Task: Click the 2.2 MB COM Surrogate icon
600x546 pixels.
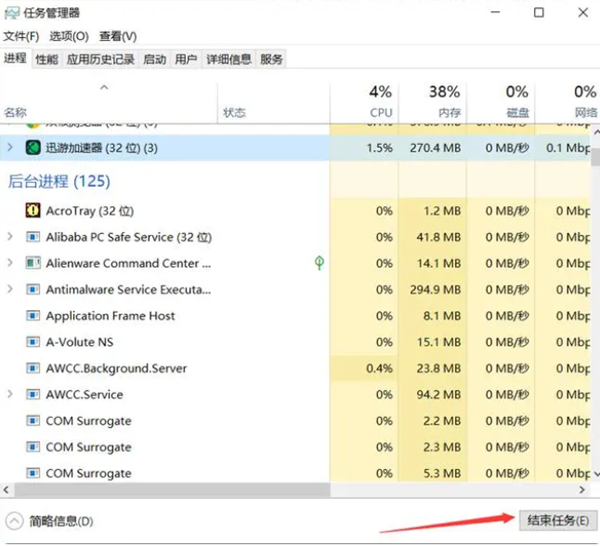Action: [x=33, y=421]
